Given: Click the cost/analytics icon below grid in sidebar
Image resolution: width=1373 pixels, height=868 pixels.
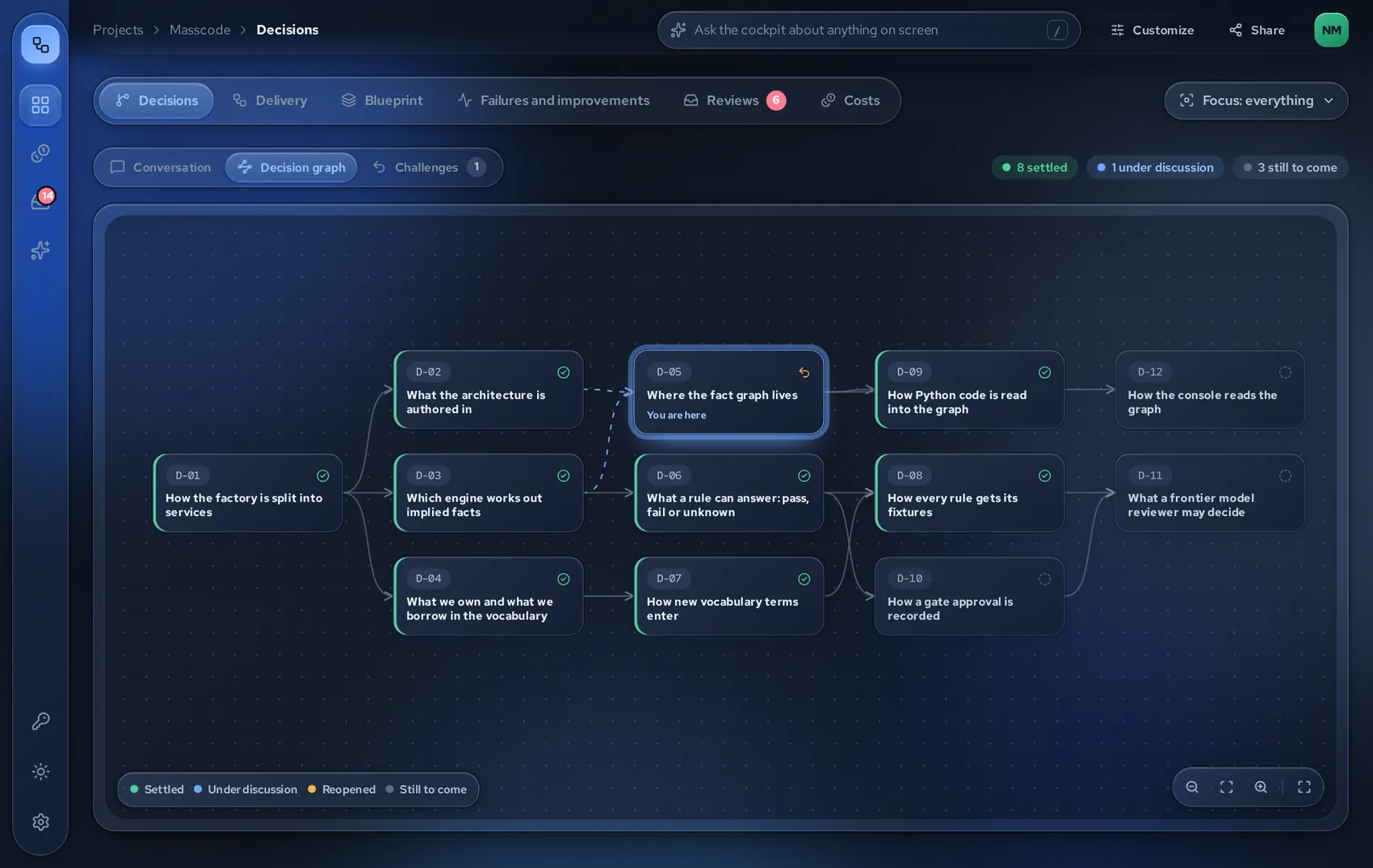Looking at the screenshot, I should pyautogui.click(x=40, y=153).
